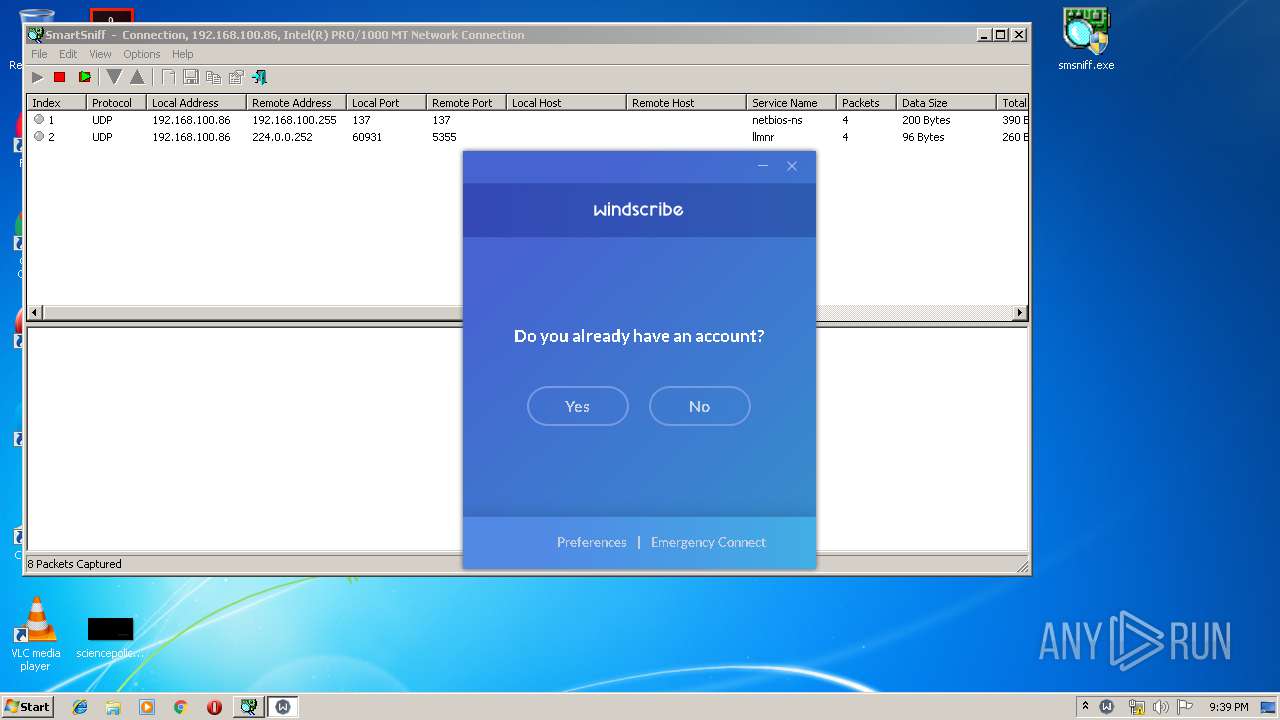Answer No to already having an account

pyautogui.click(x=700, y=406)
